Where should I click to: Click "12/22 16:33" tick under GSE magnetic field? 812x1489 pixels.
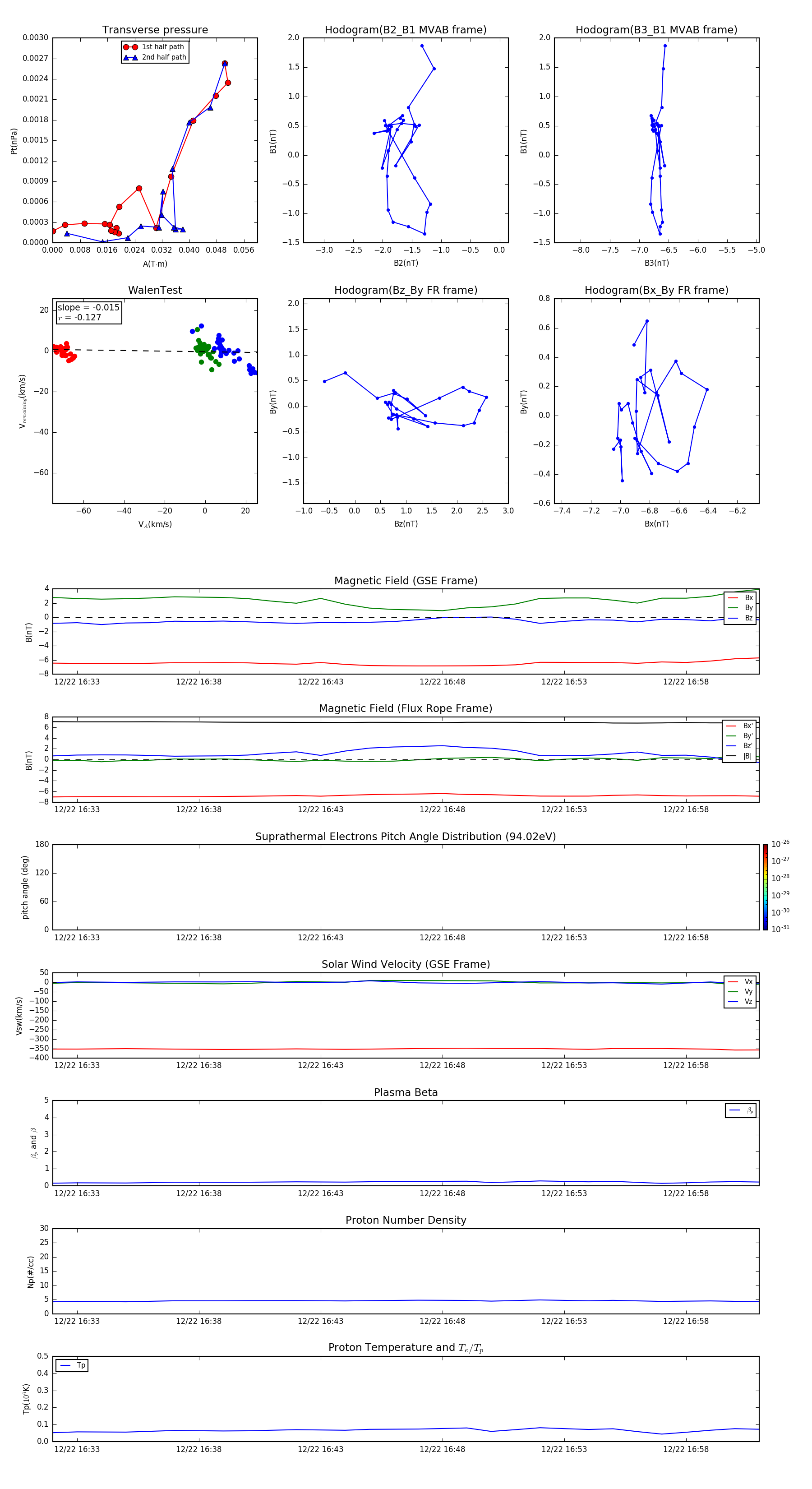click(77, 681)
